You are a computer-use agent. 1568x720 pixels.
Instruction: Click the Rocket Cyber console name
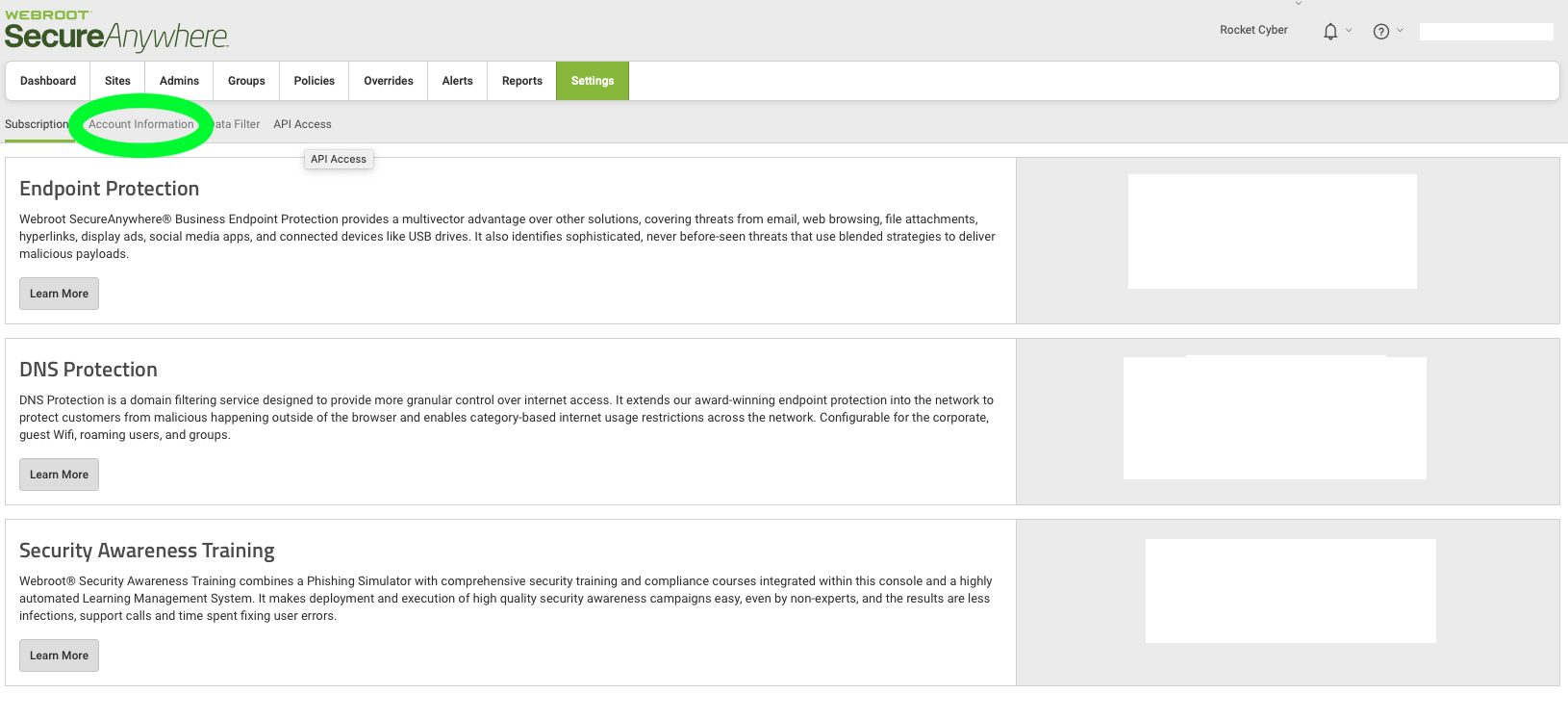(1253, 30)
